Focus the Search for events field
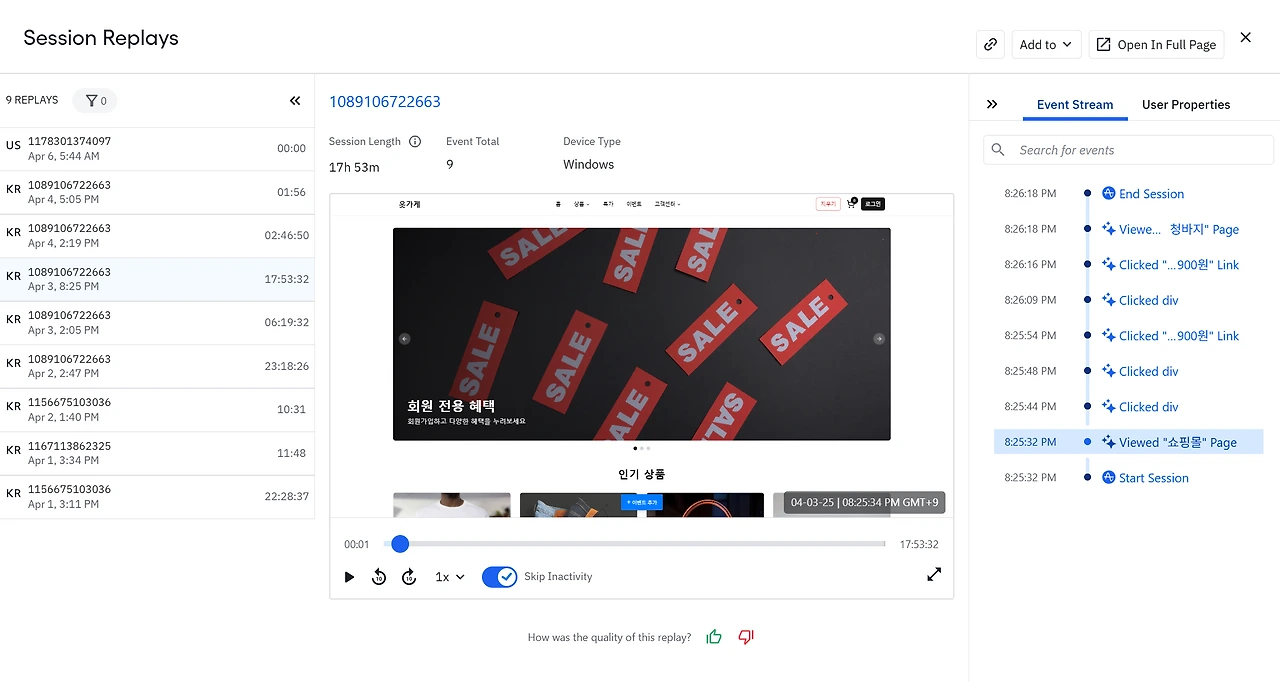 [x=1128, y=150]
